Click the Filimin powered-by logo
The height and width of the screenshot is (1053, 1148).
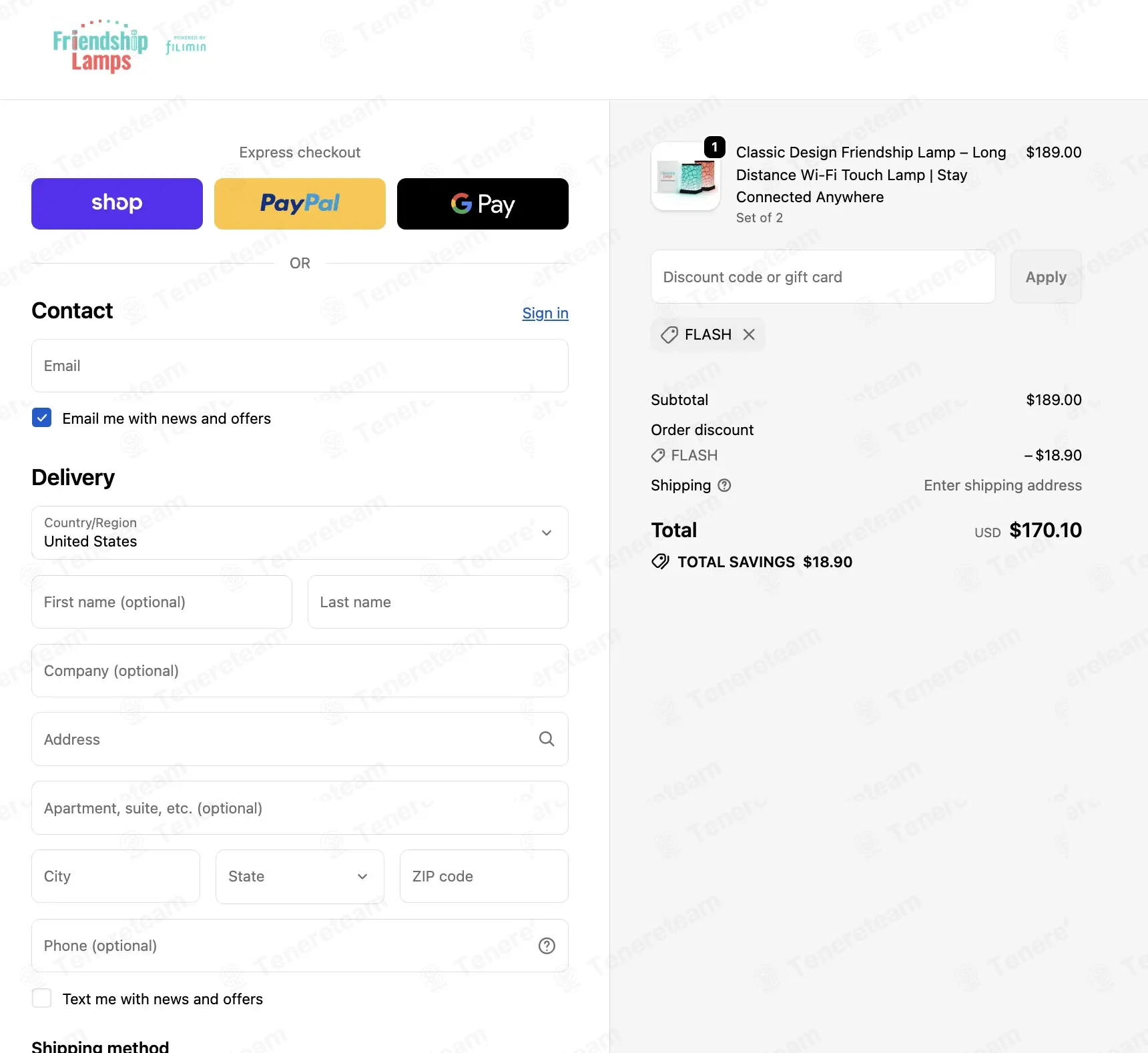[186, 45]
